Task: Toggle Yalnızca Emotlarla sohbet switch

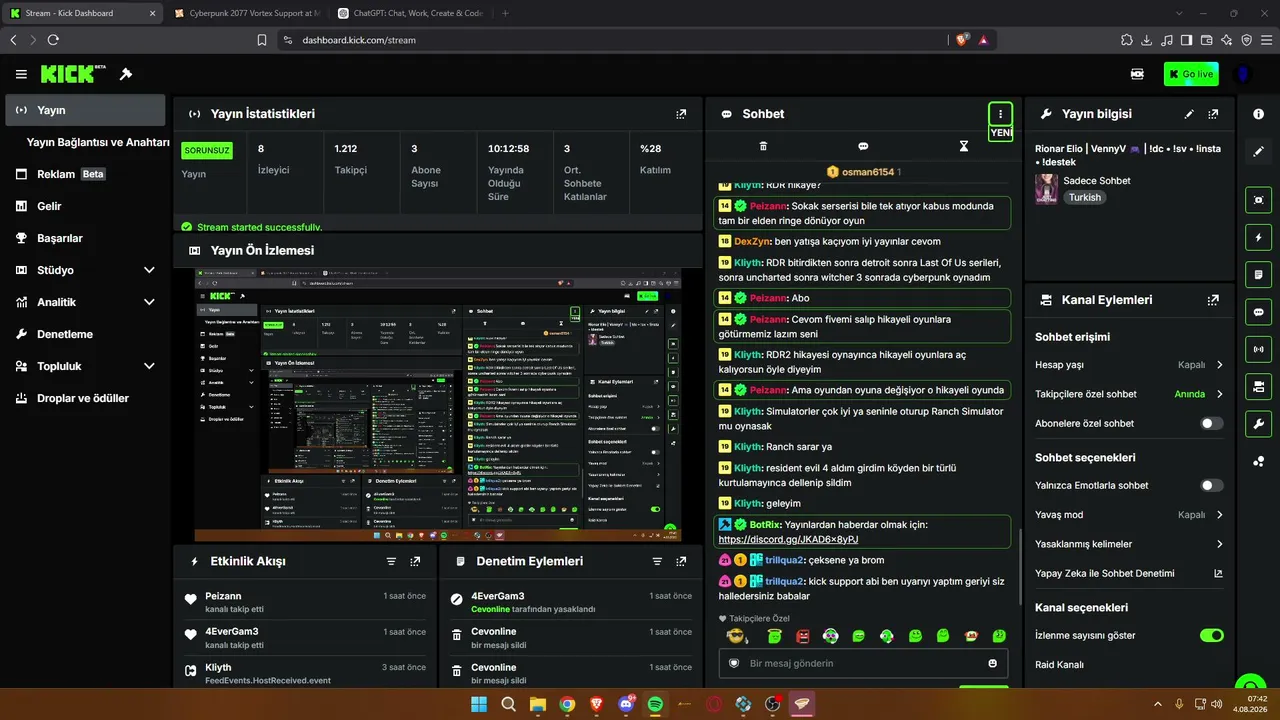Action: coord(1212,486)
